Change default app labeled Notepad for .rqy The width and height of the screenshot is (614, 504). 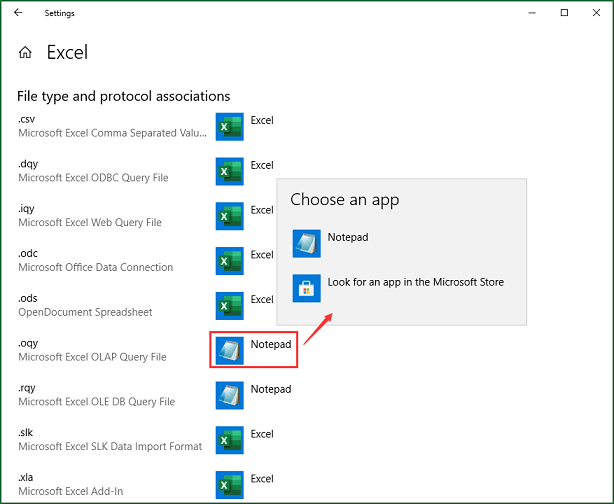[x=271, y=389]
